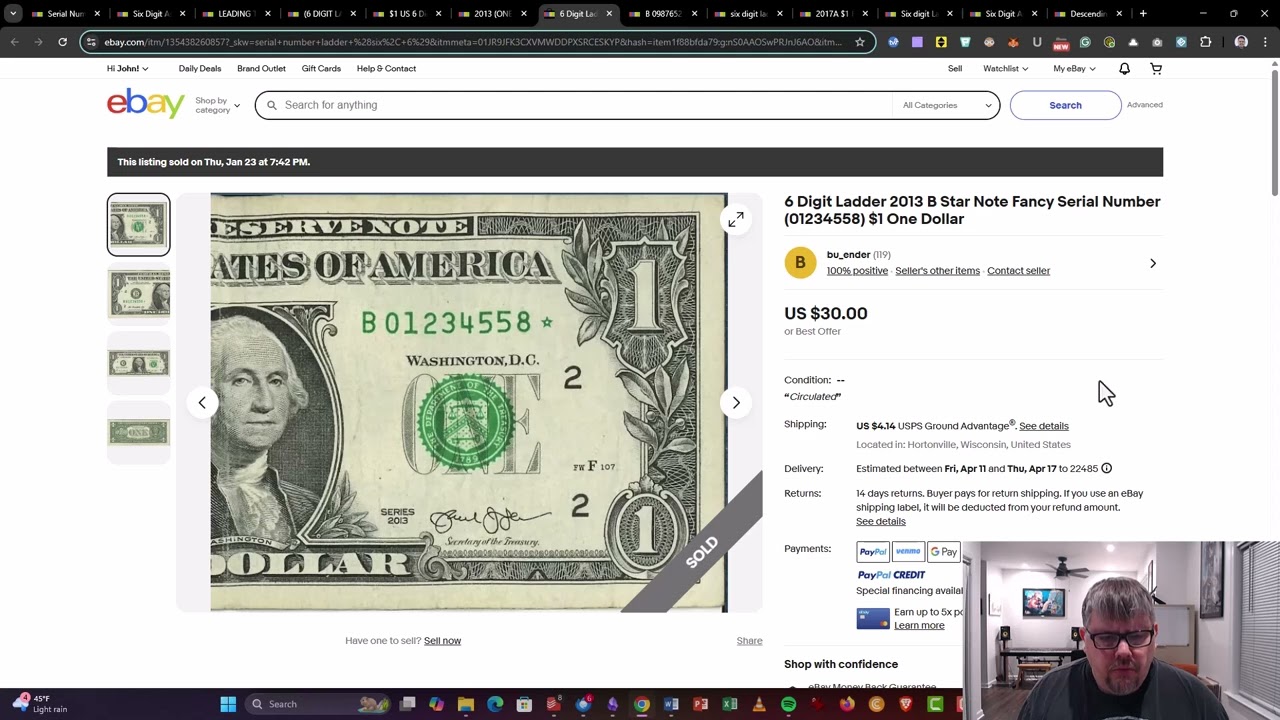Select third thumbnail of full bill front
Screen dimensions: 1280x720
click(x=139, y=364)
